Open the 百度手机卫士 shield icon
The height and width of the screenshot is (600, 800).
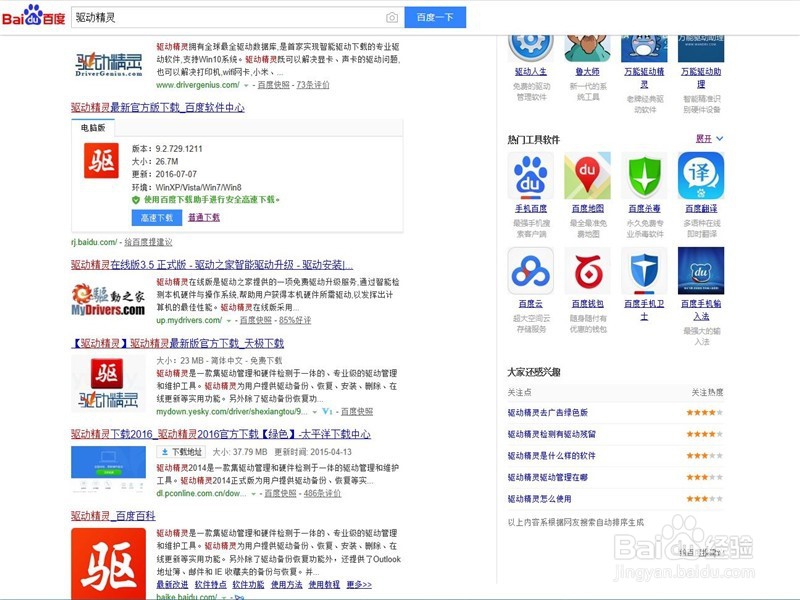[644, 271]
